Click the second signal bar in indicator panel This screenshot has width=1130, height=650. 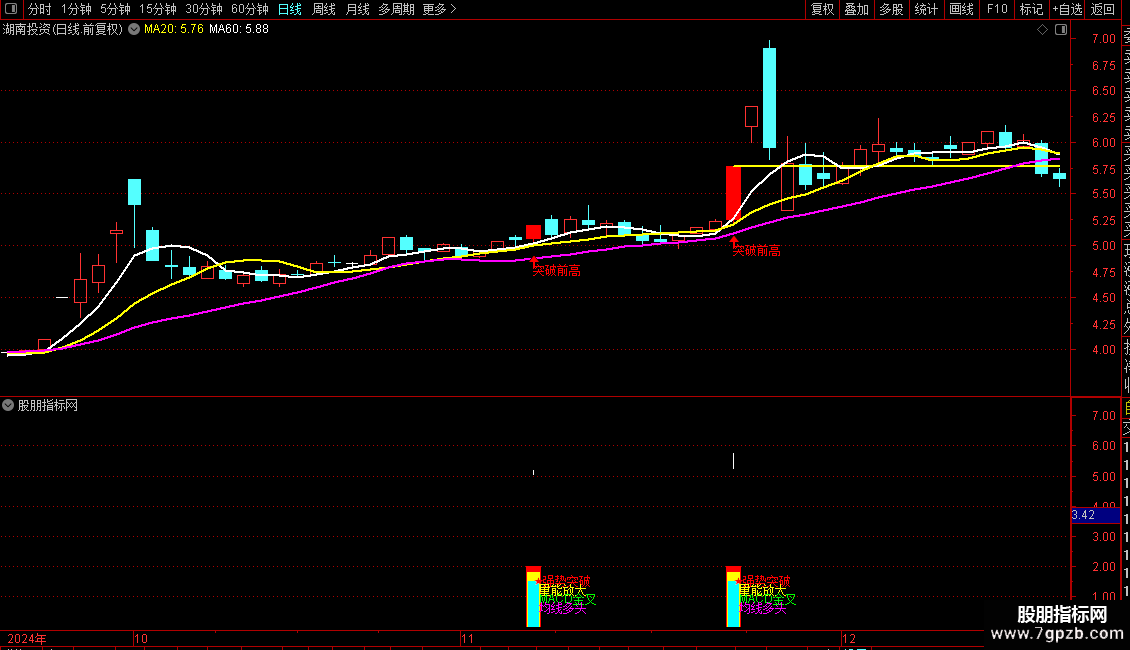click(x=733, y=597)
